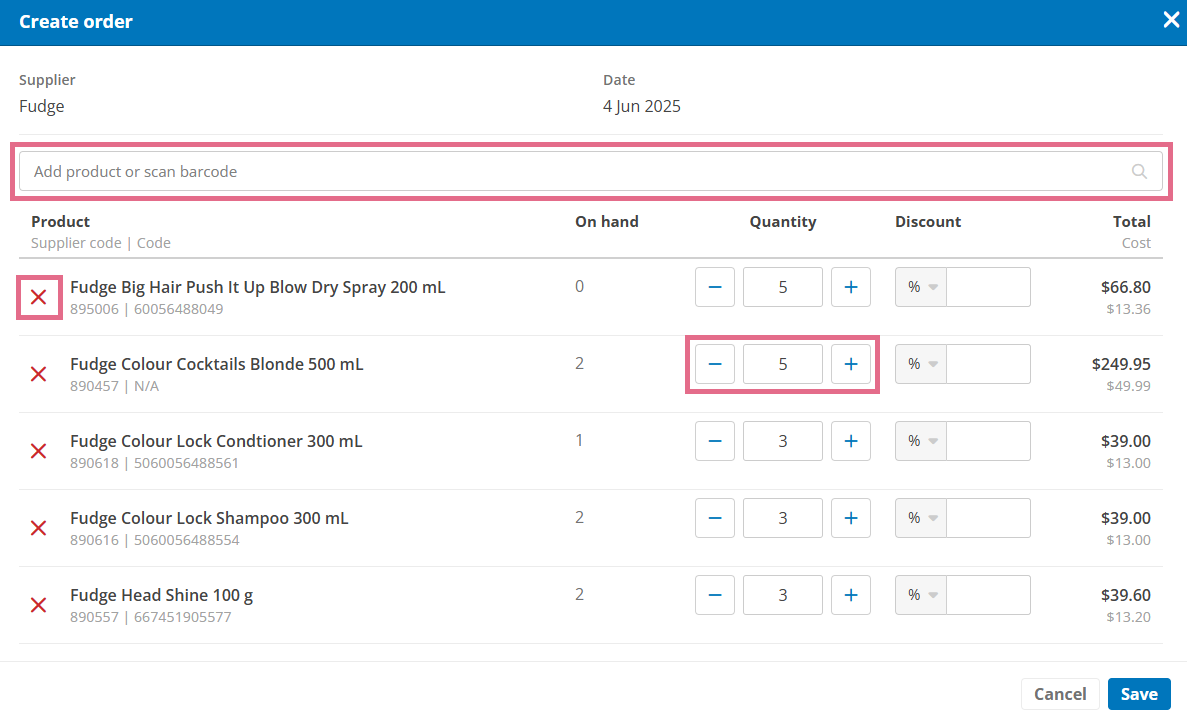Open discount type dropdown for Colour Lock Condtioner
The width and height of the screenshot is (1187, 721).
(x=921, y=441)
